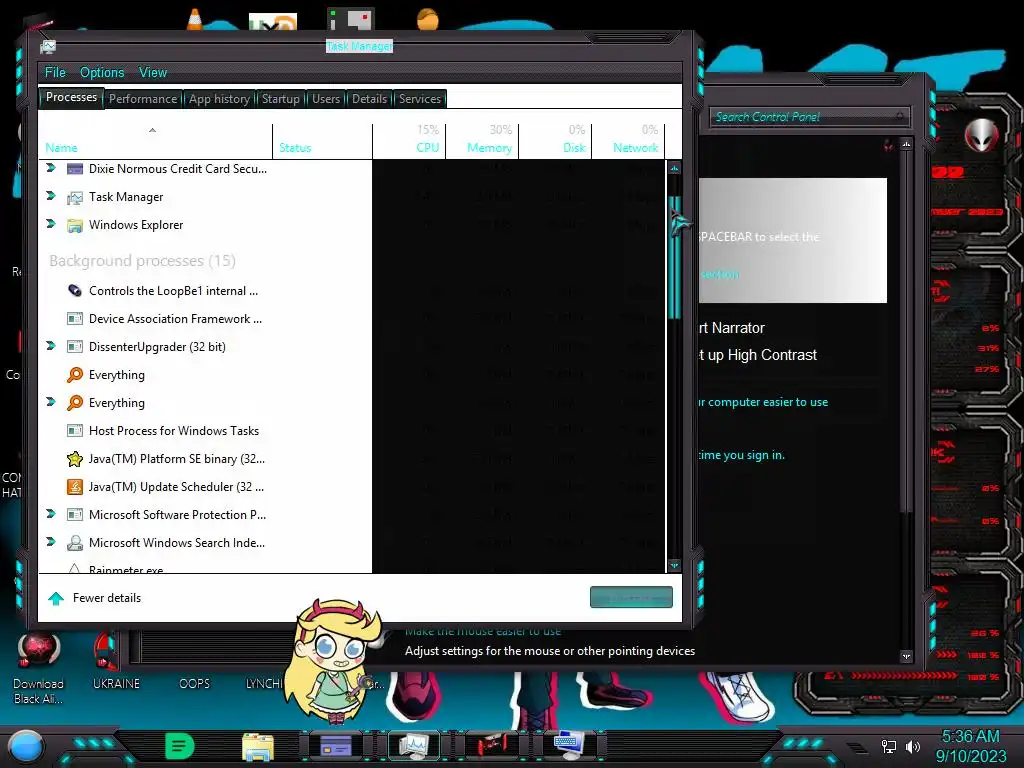1024x768 pixels.
Task: Open Download Black Ali... desktop icon
Action: (x=39, y=669)
